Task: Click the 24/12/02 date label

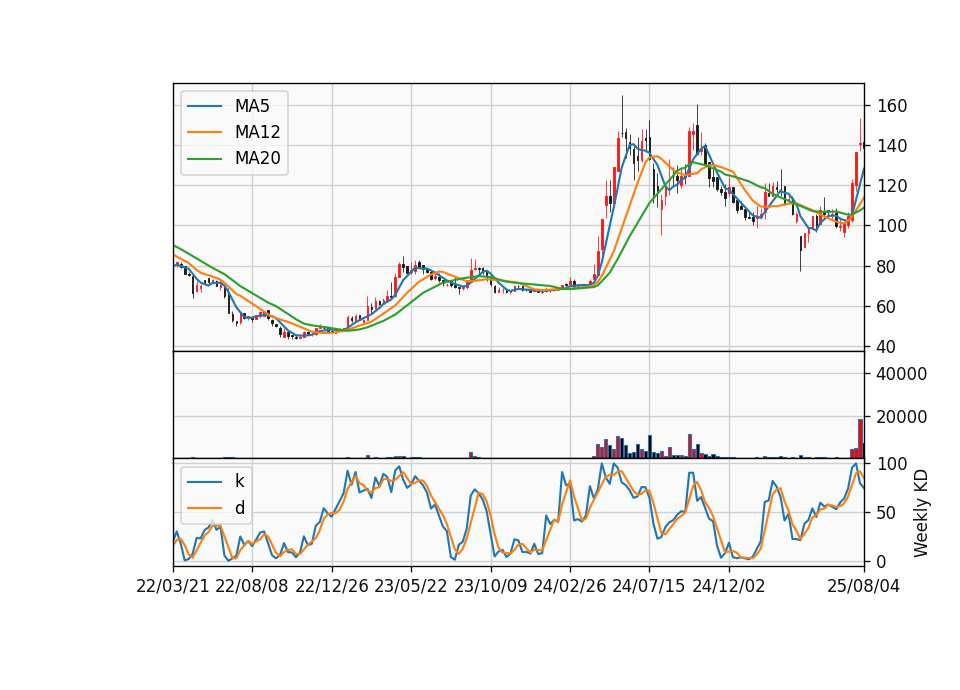Action: 729,587
